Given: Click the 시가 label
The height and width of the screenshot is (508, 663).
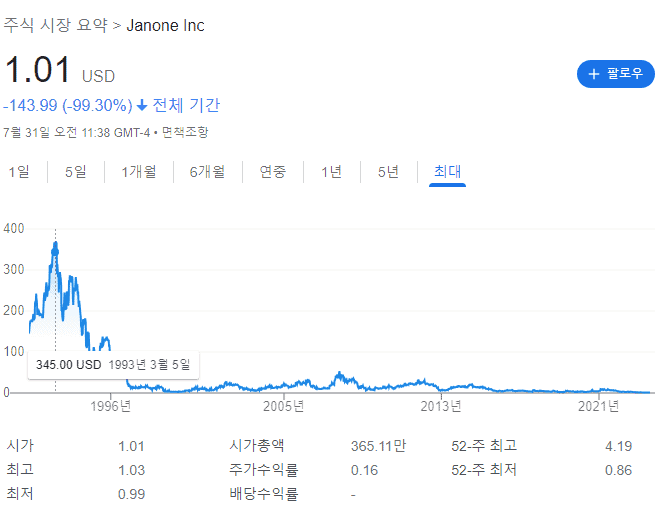Looking at the screenshot, I should point(20,445).
